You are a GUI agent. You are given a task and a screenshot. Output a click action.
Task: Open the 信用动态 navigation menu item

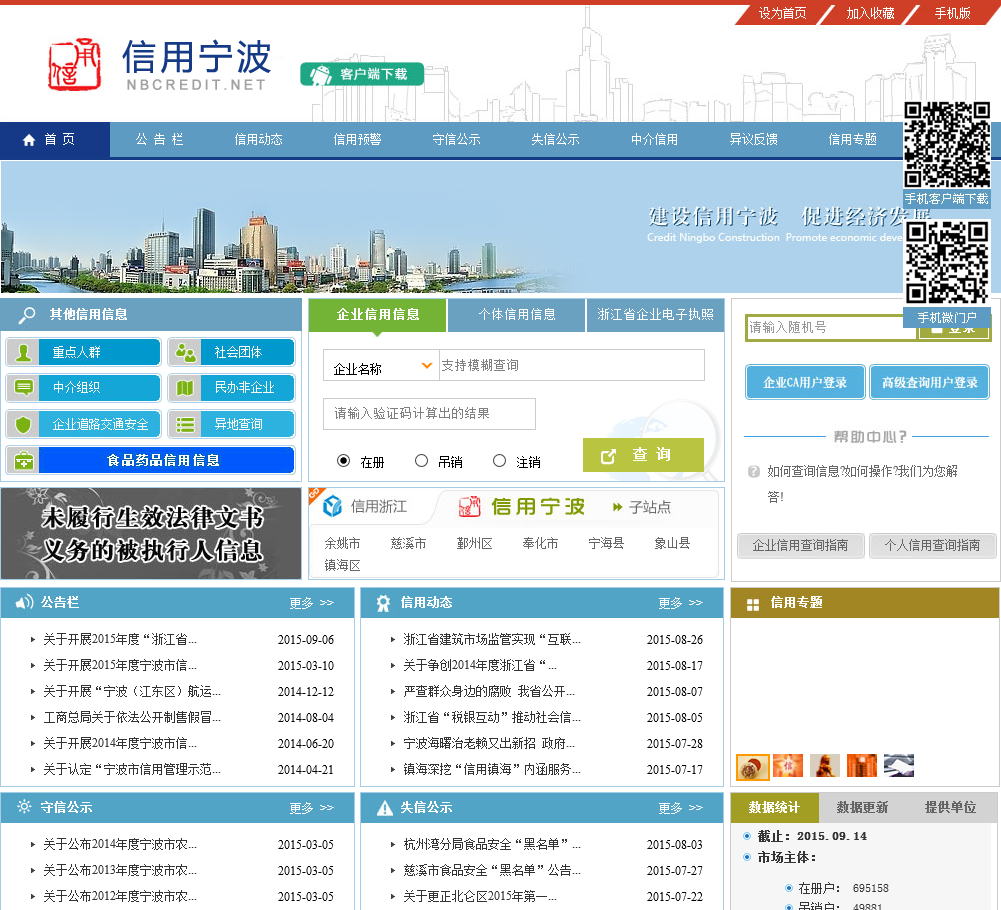point(259,139)
